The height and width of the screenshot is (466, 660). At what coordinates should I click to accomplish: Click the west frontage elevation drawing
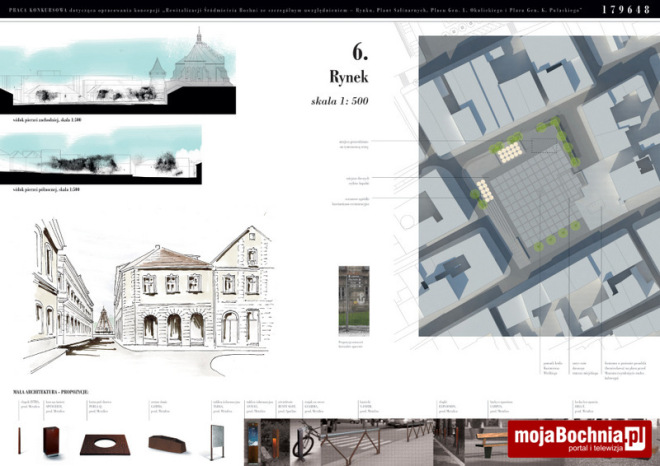tap(120, 78)
